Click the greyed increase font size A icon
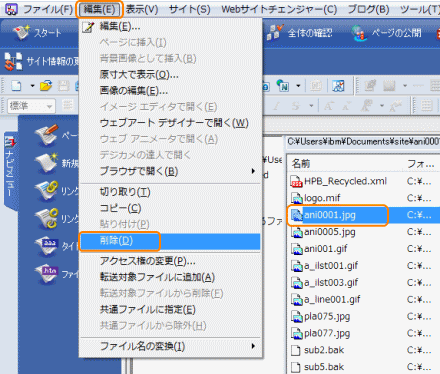The image size is (440, 374). (328, 106)
